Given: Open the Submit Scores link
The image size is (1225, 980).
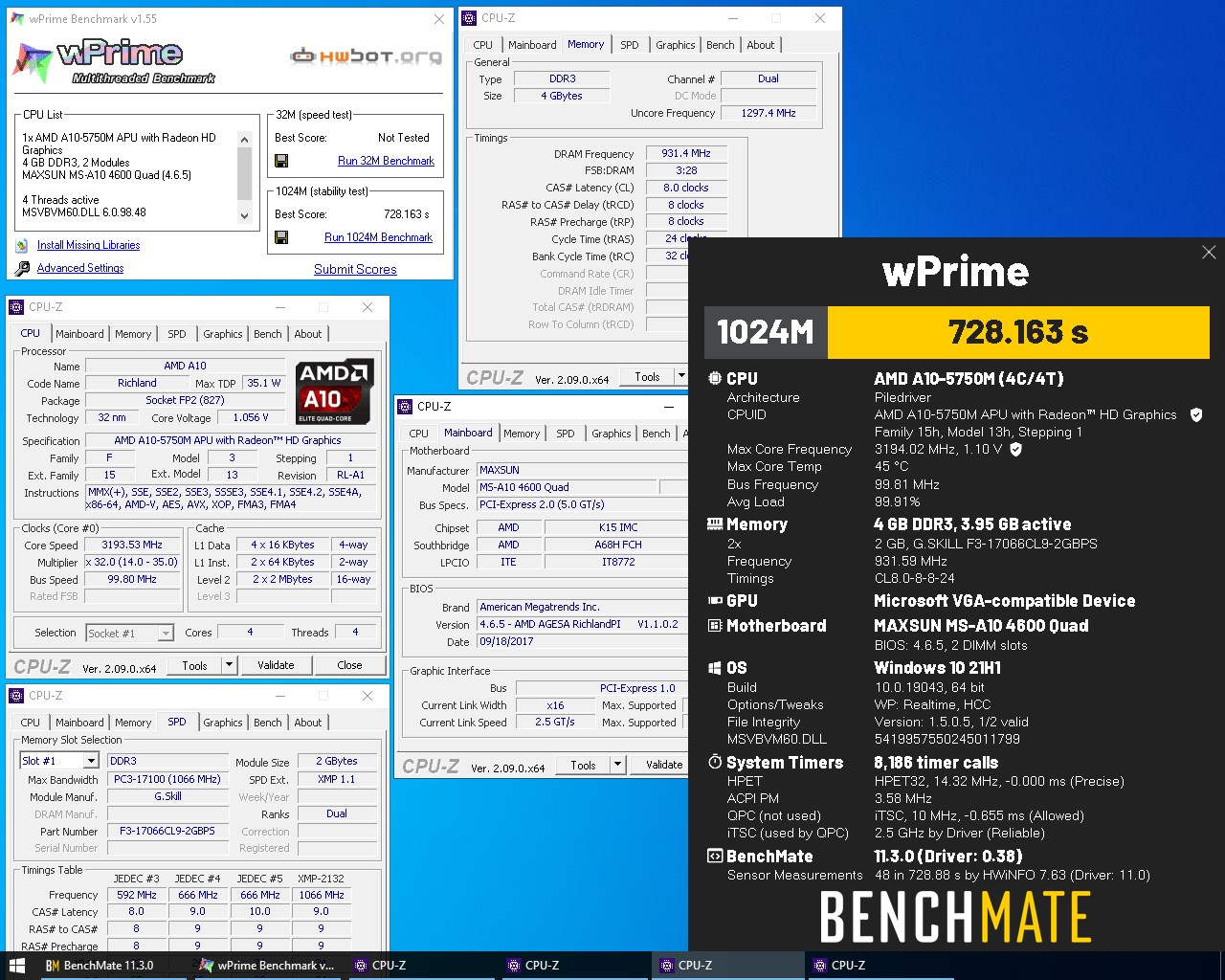Looking at the screenshot, I should pyautogui.click(x=355, y=269).
